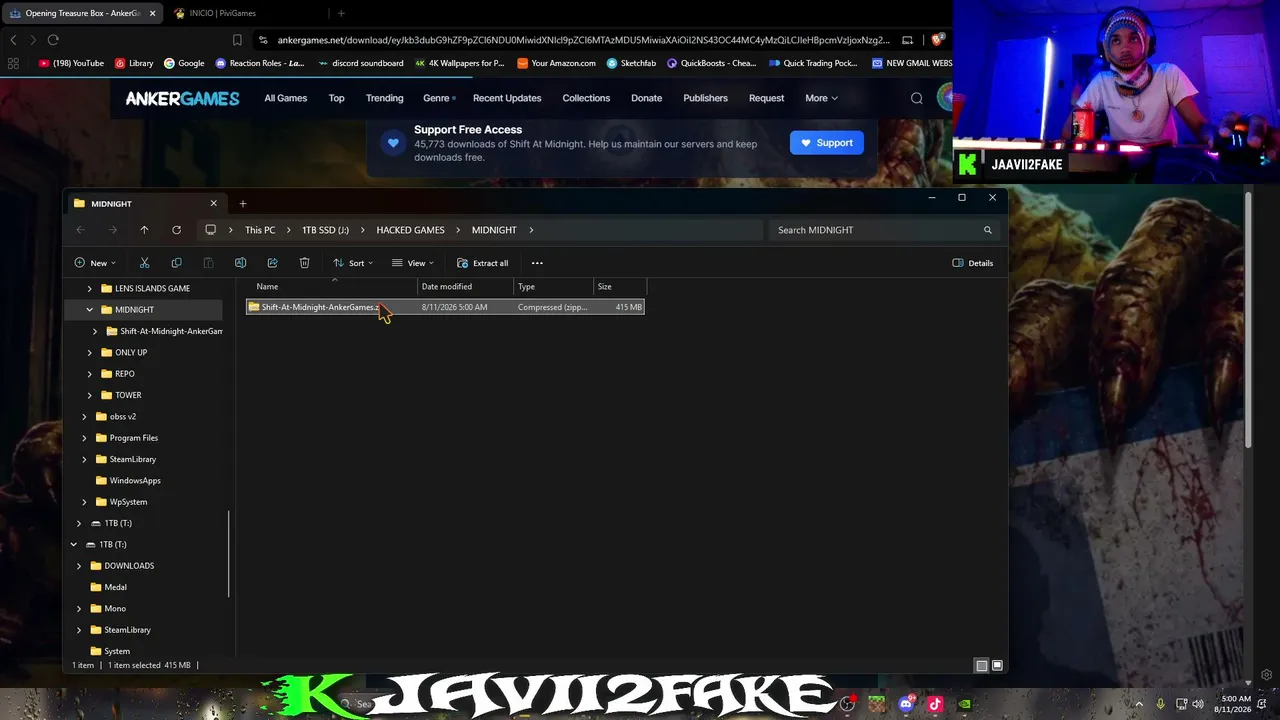Viewport: 1280px width, 720px height.
Task: Bookmark the current page in browser
Action: point(237,40)
